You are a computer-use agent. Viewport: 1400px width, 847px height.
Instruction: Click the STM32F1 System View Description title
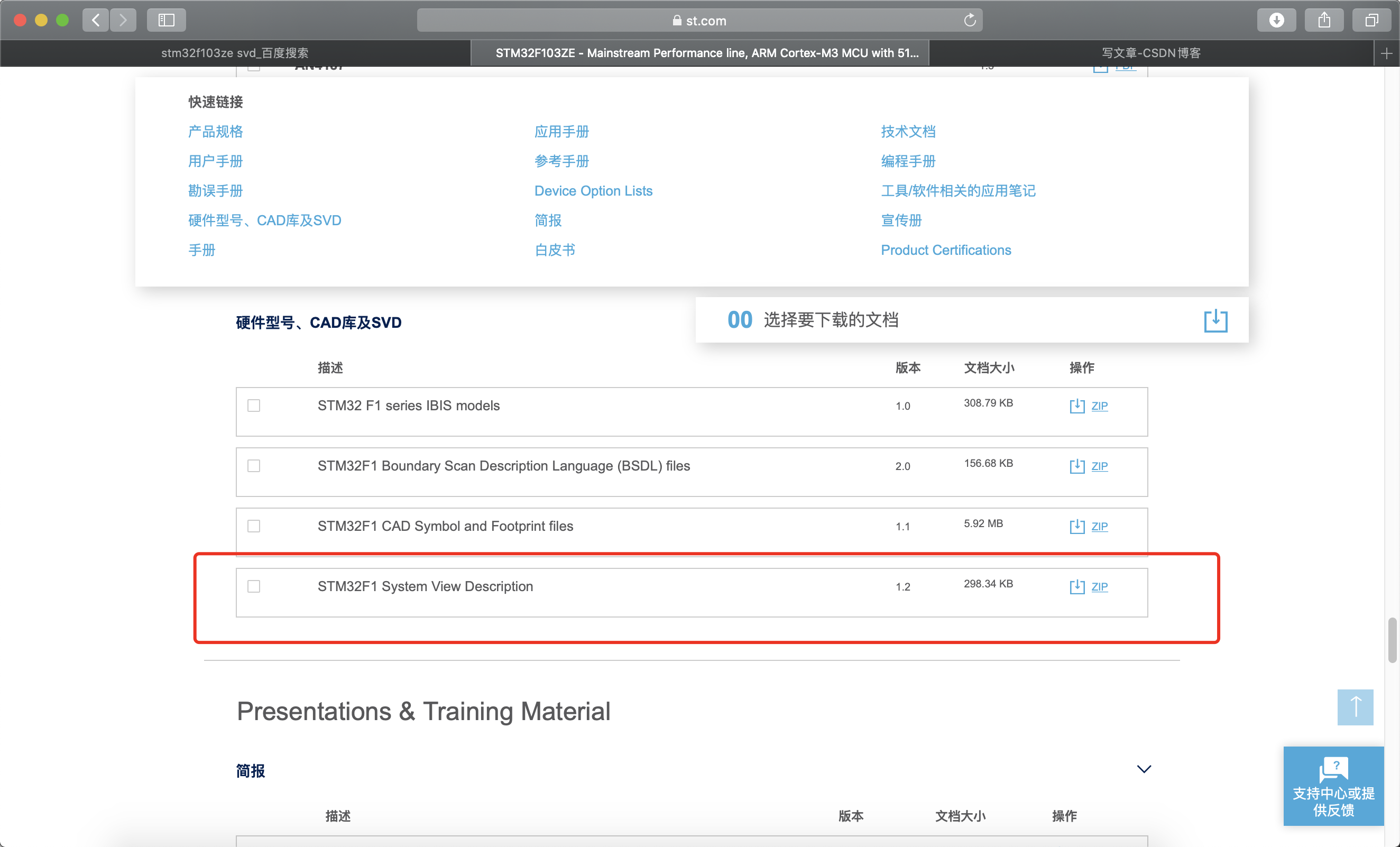pyautogui.click(x=425, y=586)
